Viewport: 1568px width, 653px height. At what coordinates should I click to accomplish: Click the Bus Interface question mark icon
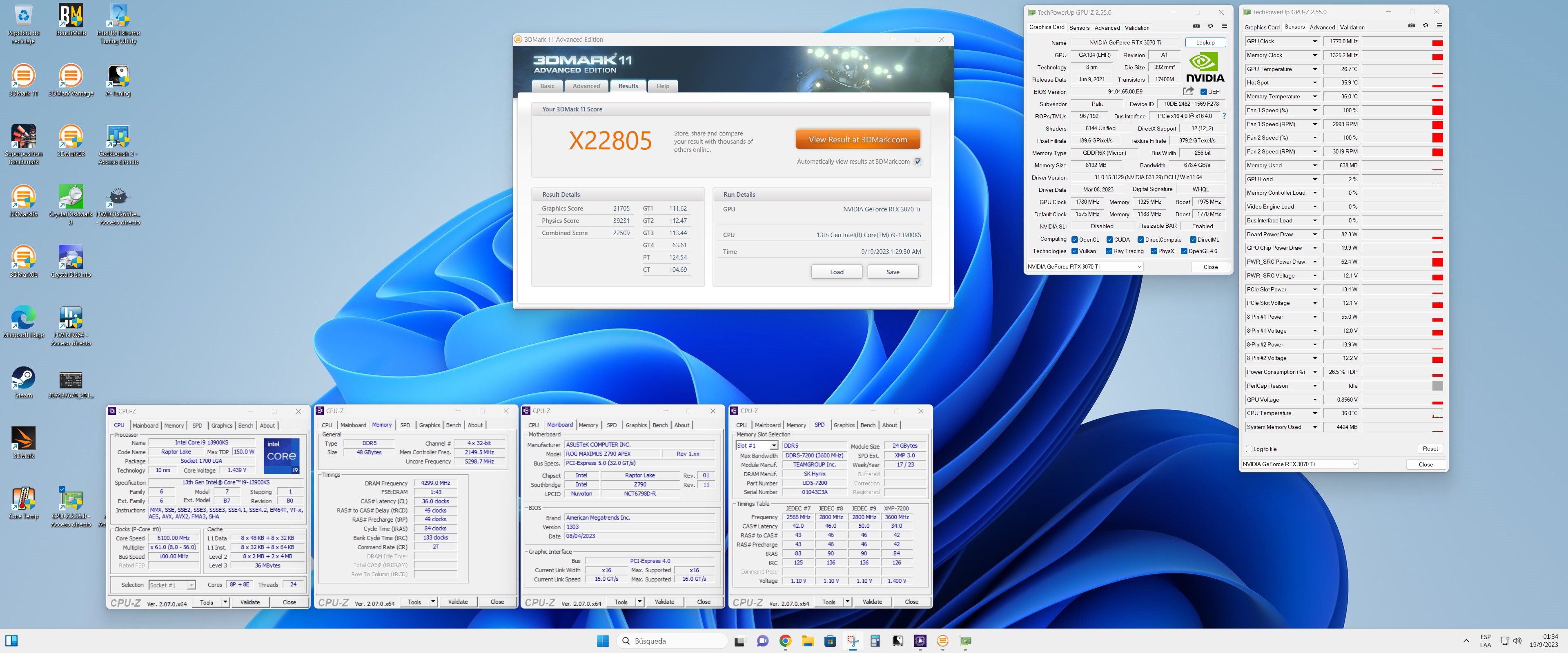[x=1224, y=115]
